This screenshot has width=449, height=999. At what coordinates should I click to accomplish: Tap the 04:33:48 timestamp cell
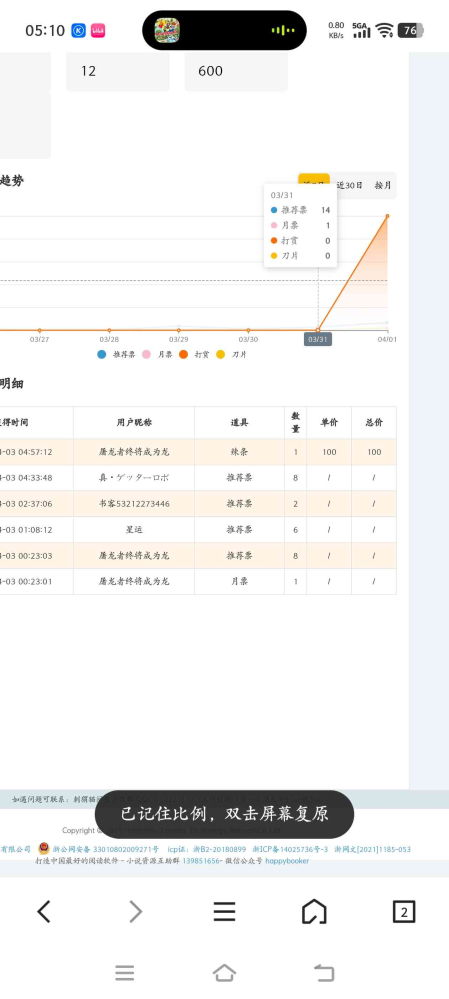[x=36, y=478]
